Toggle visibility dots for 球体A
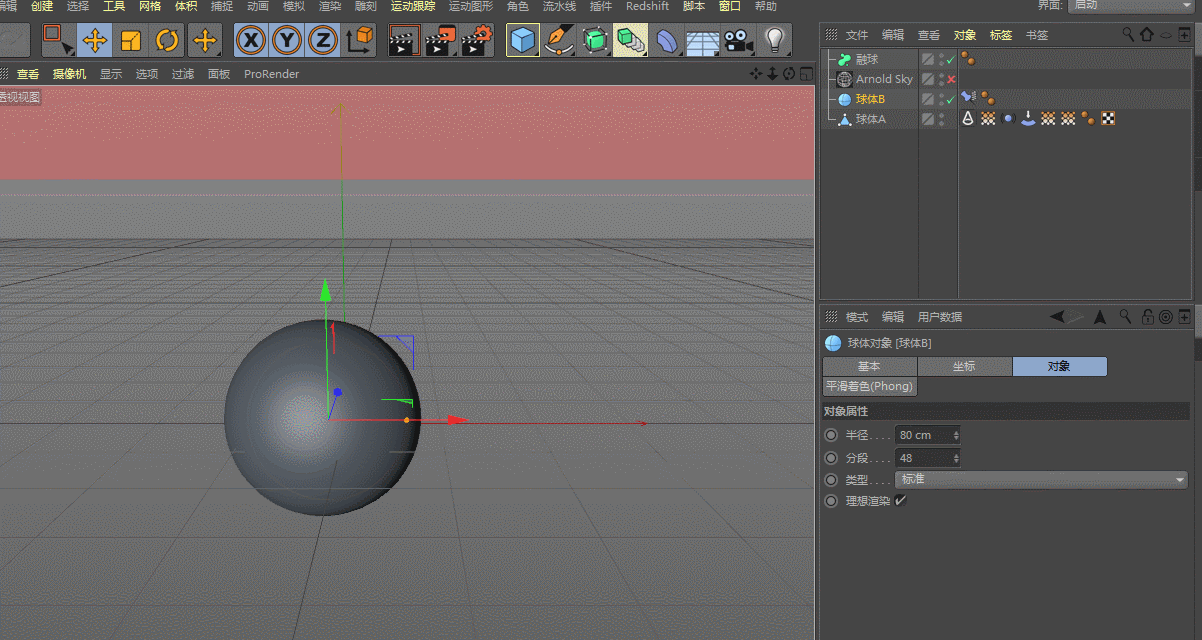Viewport: 1202px width, 640px height. (941, 119)
